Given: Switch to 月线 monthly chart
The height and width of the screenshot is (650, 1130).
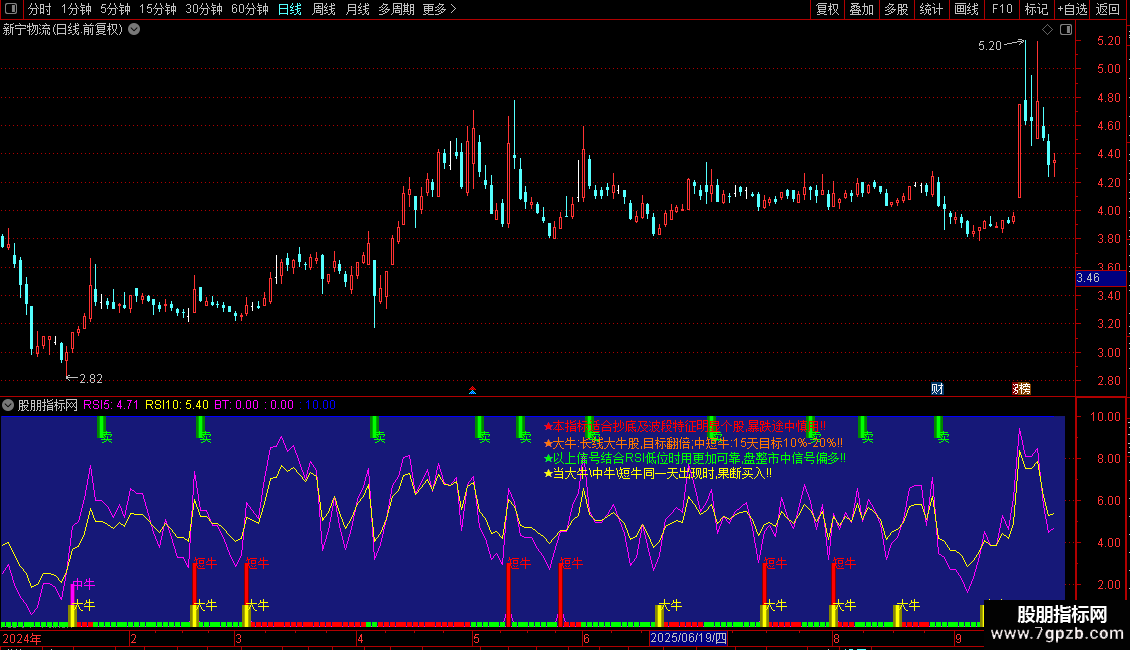Looking at the screenshot, I should tap(357, 9).
